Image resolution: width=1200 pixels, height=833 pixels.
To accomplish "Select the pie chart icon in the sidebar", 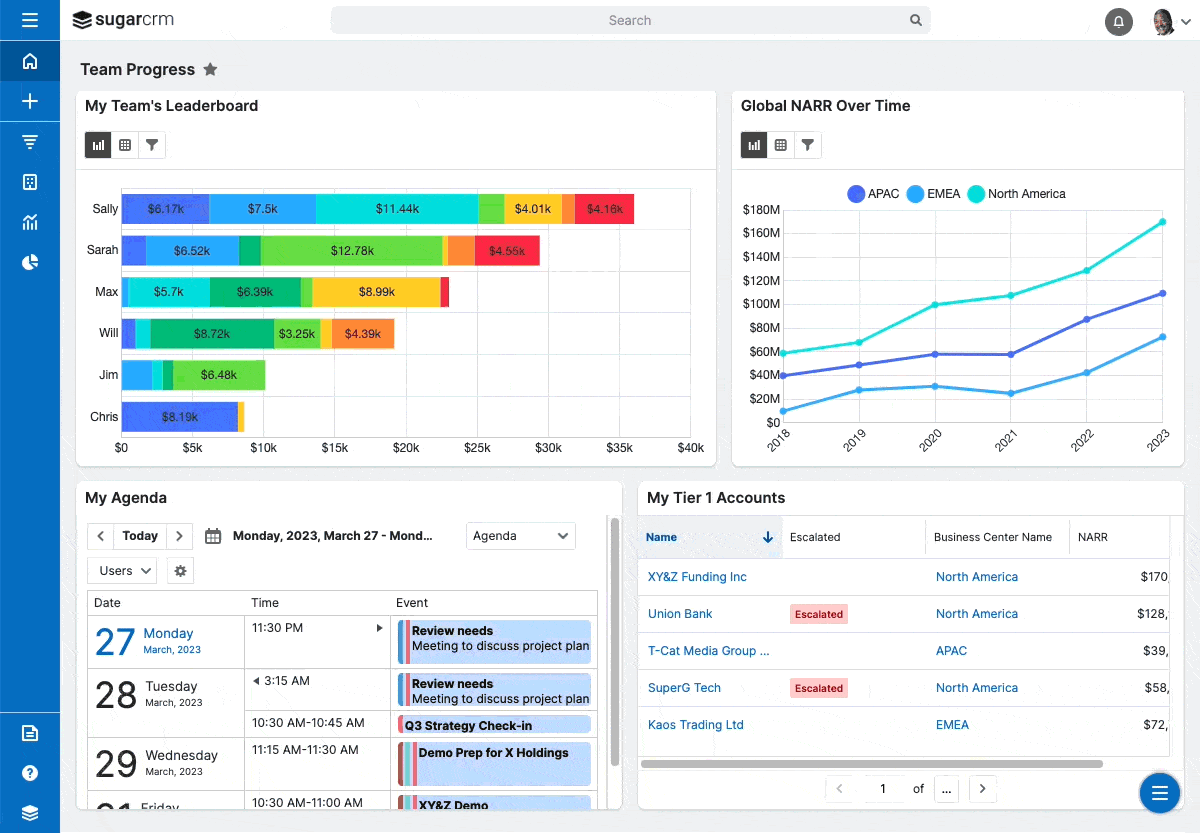I will (30, 262).
